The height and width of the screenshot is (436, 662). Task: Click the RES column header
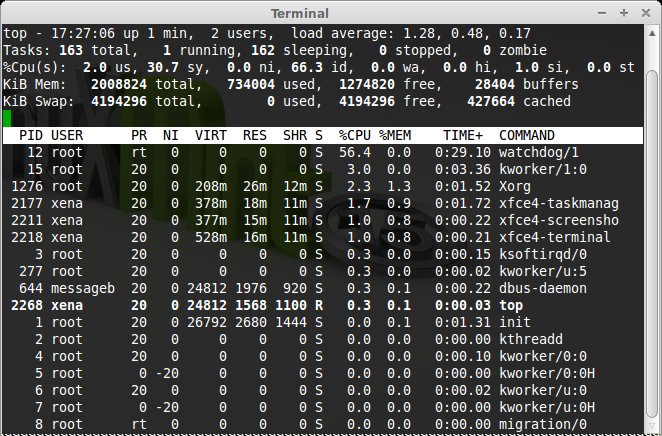[255, 135]
